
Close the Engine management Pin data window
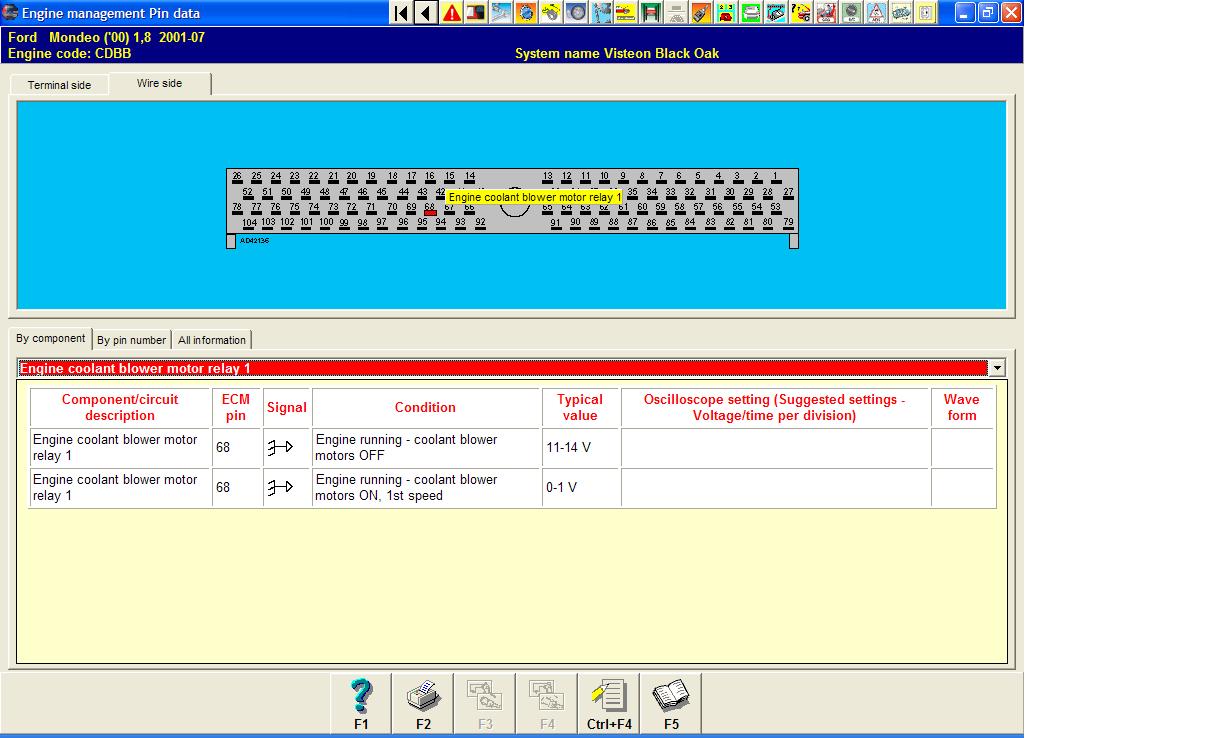click(x=1011, y=13)
